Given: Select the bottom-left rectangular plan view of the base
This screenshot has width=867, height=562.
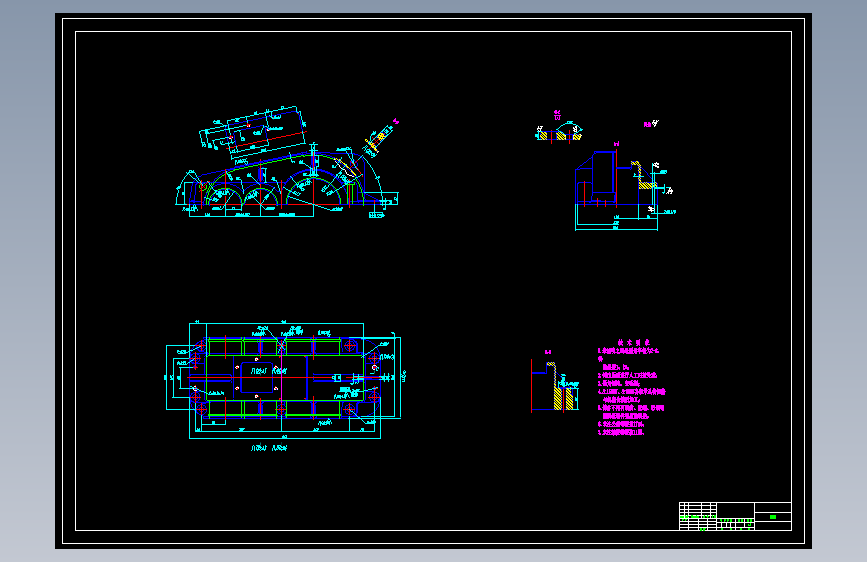Looking at the screenshot, I should tap(284, 381).
